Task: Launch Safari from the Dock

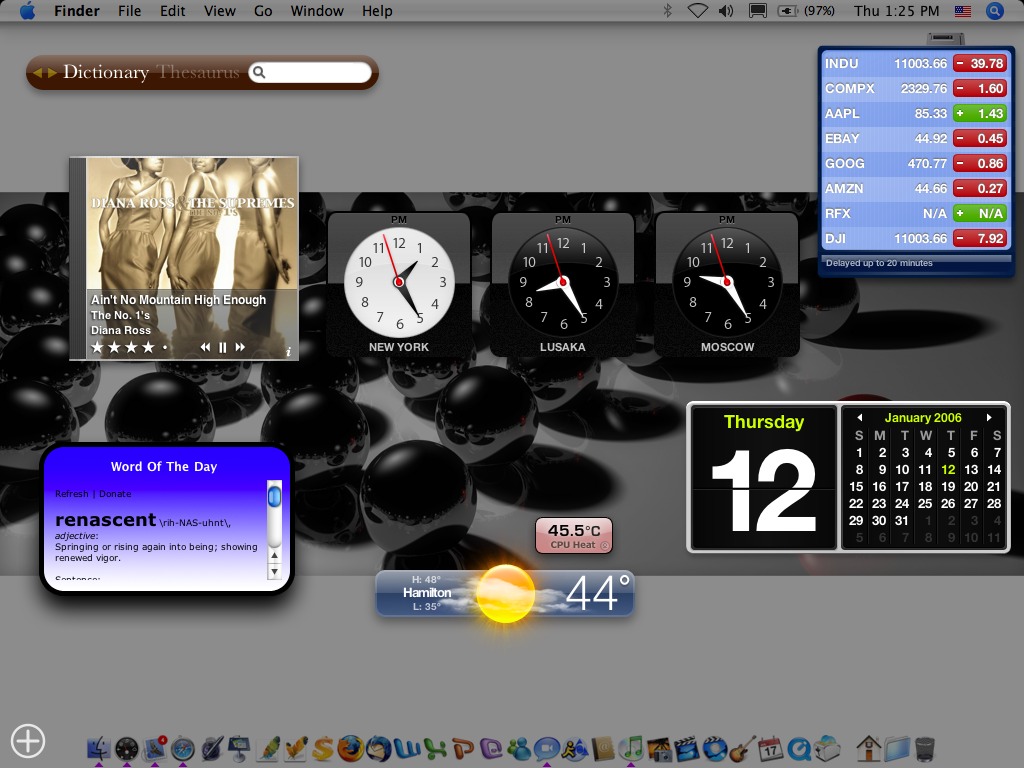Action: coord(183,748)
